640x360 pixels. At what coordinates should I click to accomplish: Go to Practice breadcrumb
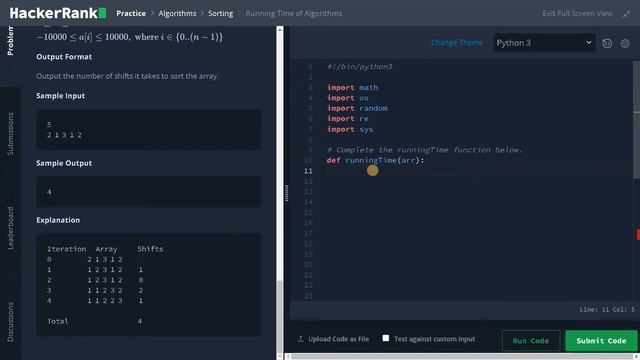point(131,13)
